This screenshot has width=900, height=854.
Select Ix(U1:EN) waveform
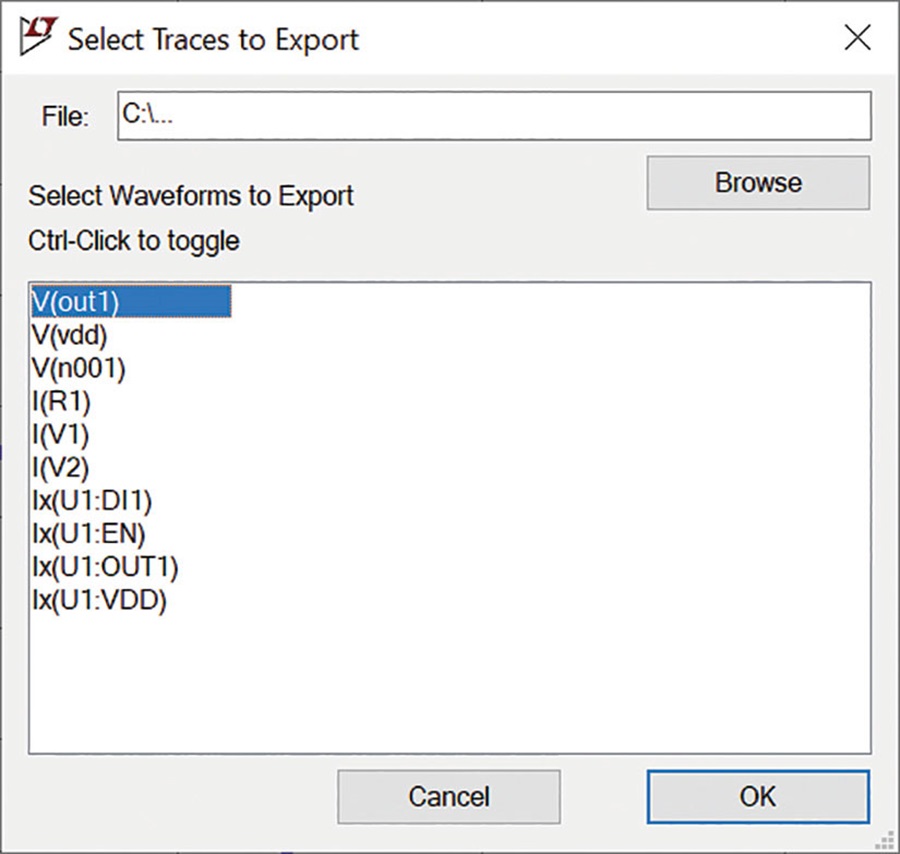point(88,534)
